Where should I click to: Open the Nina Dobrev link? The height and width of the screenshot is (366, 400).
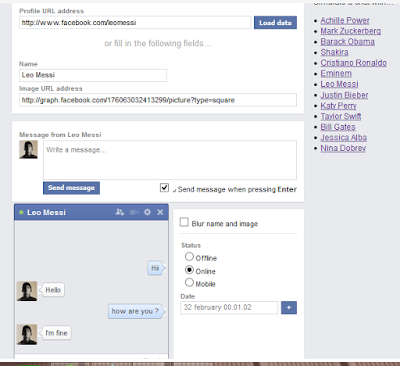343,148
